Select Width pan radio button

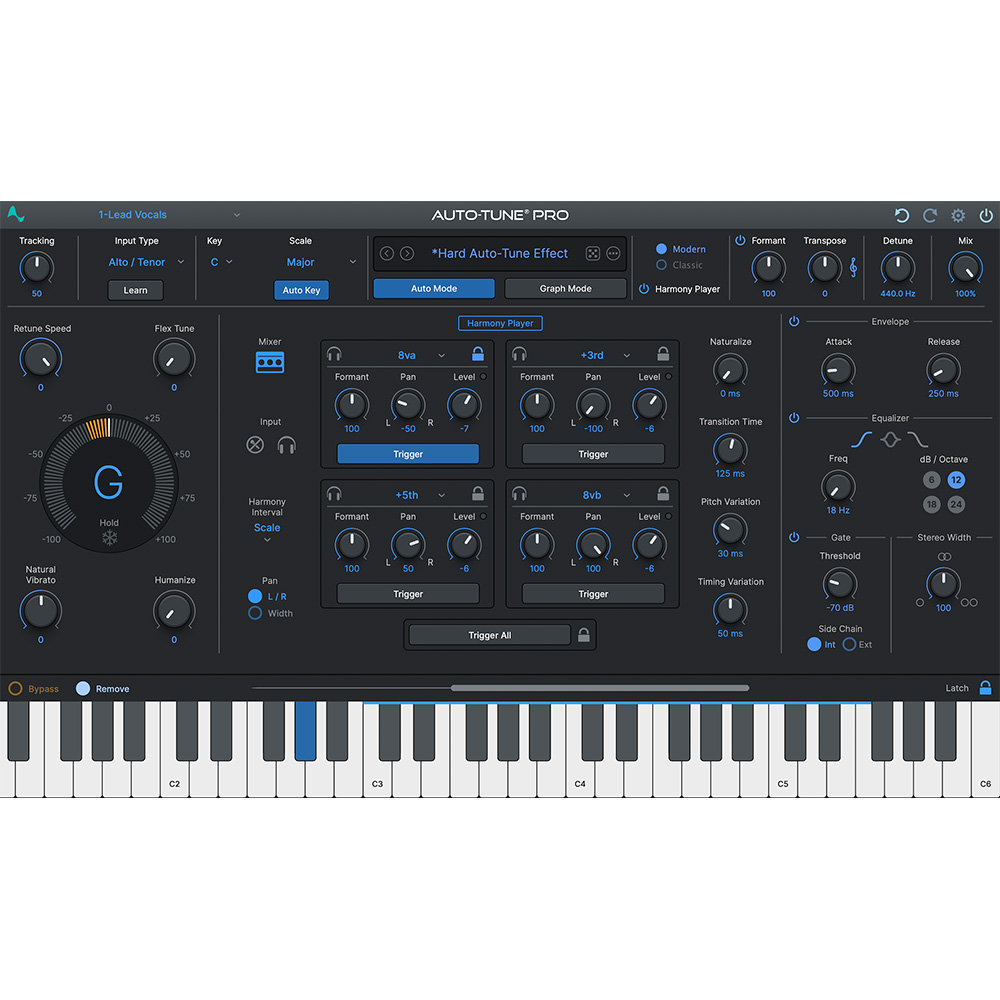point(255,613)
